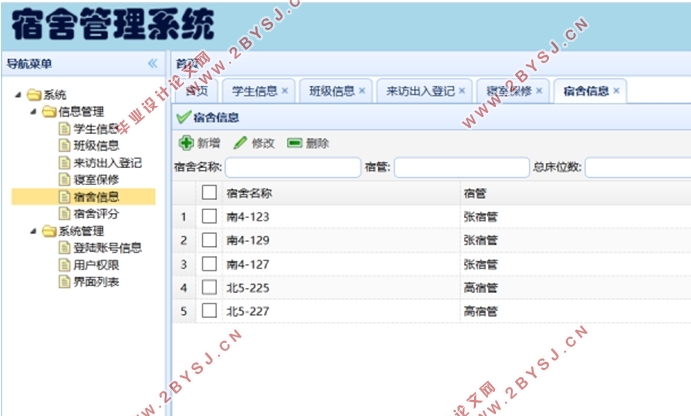
Task: Click row number 3 cell
Action: click(x=184, y=264)
